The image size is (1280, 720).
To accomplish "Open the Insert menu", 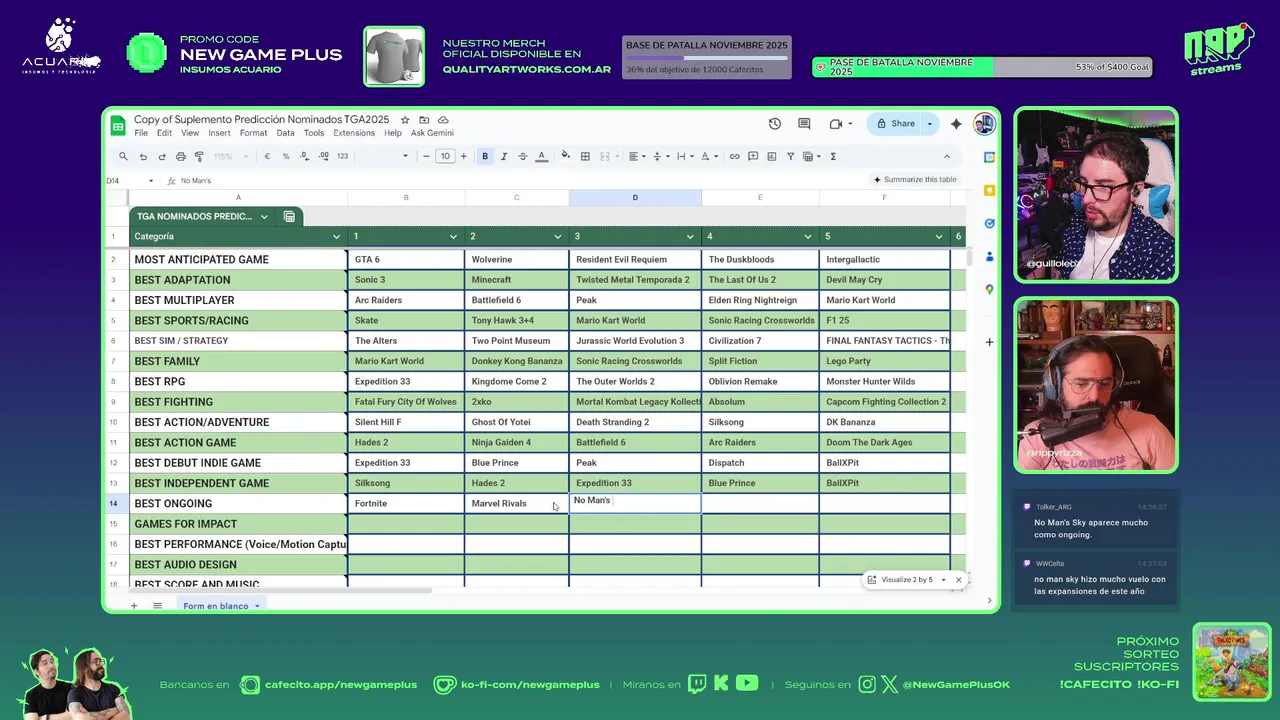I will 219,133.
